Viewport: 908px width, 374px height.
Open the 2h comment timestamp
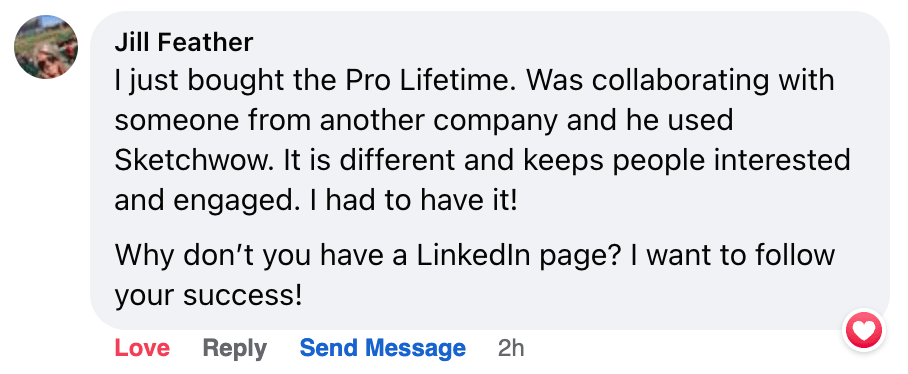511,348
